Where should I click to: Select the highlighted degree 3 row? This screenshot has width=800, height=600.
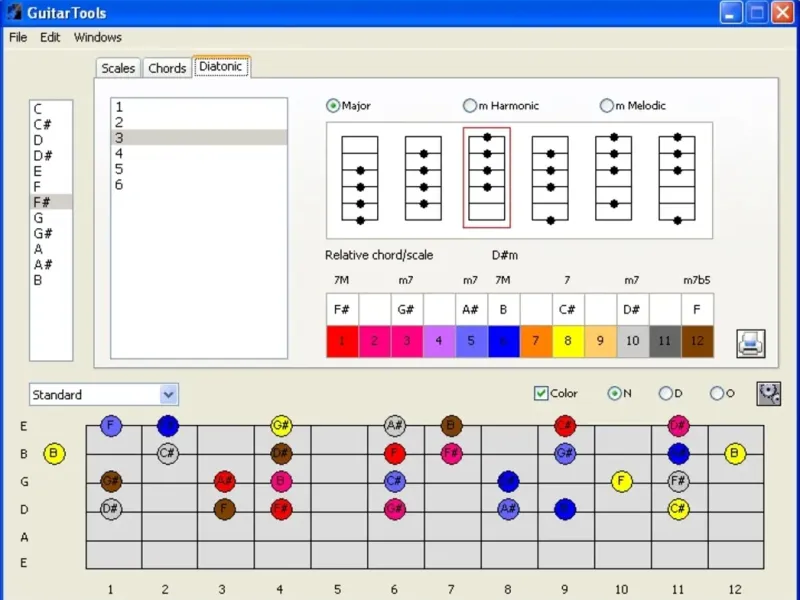pos(199,138)
